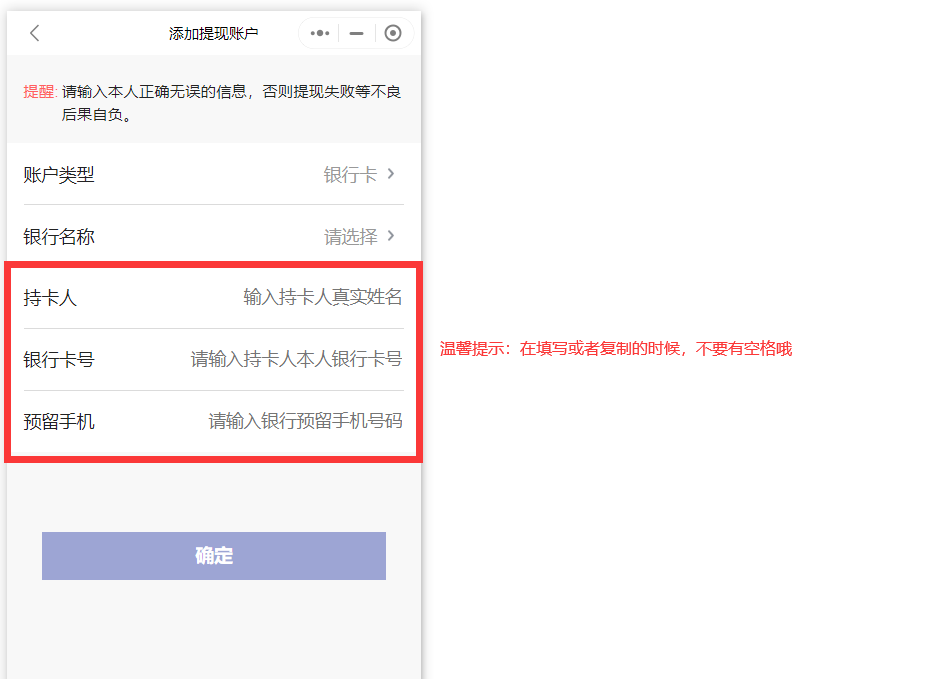Expand account type chevron next to 银行卡
The image size is (952, 679).
tap(391, 174)
